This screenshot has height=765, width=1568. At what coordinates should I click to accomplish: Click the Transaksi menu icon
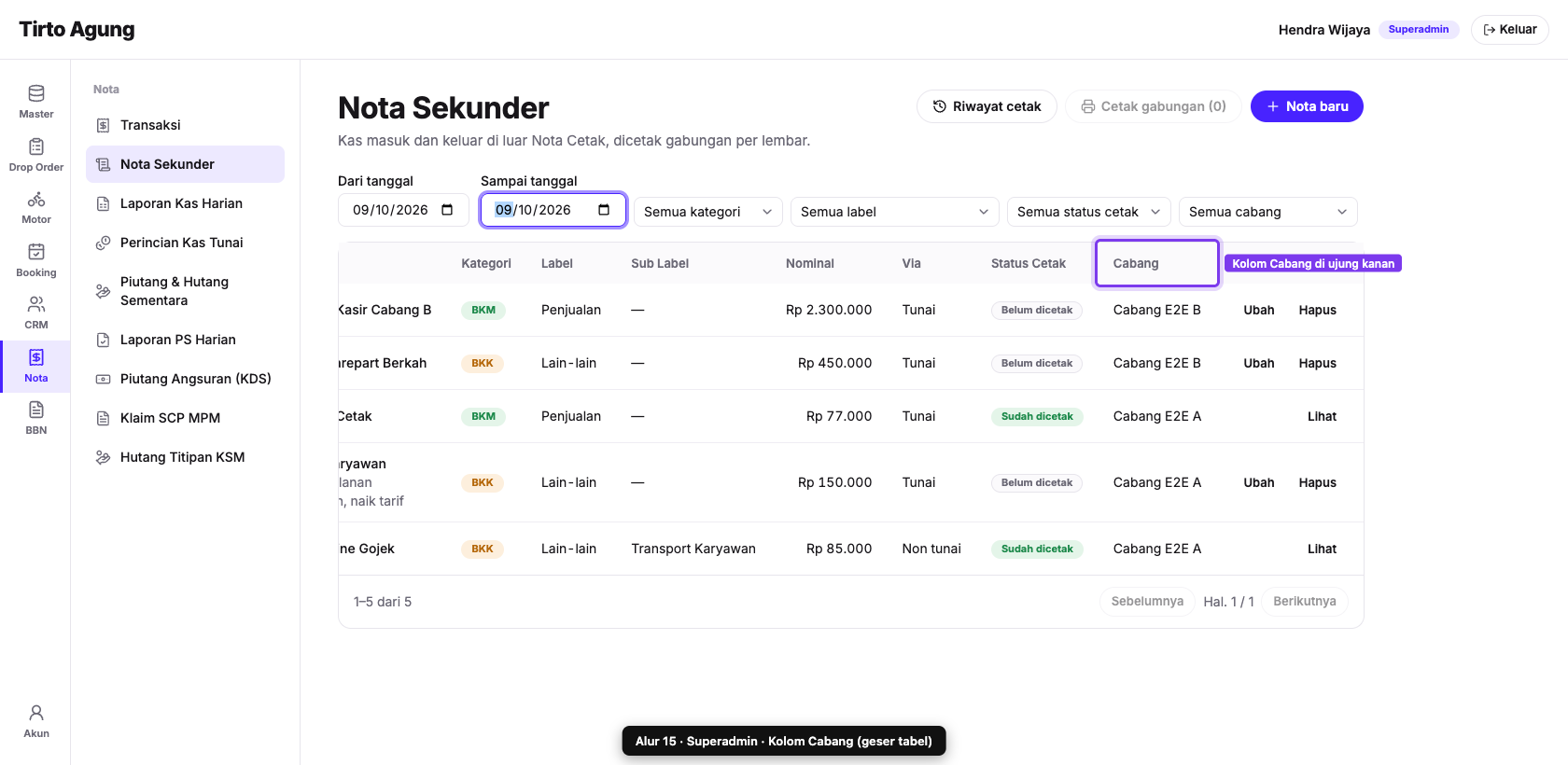(104, 125)
